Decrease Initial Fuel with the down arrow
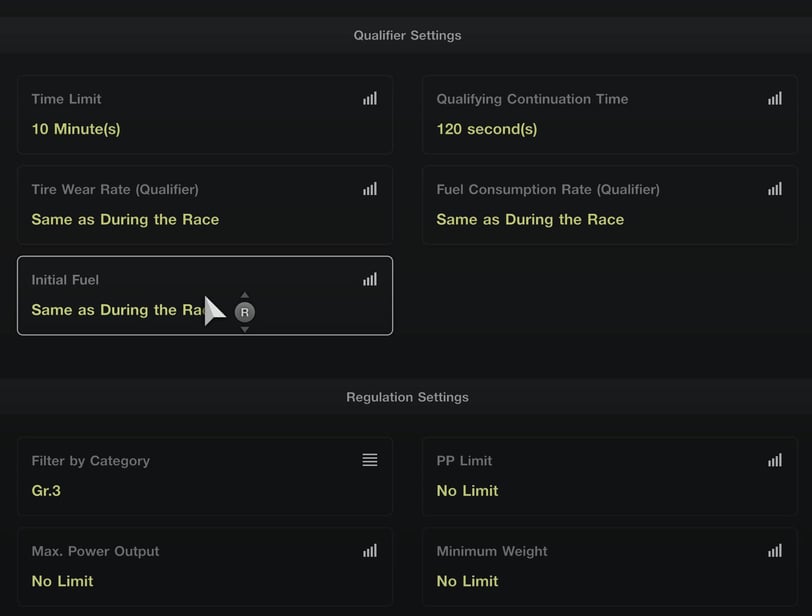Screen dimensions: 812x616 click(245, 329)
